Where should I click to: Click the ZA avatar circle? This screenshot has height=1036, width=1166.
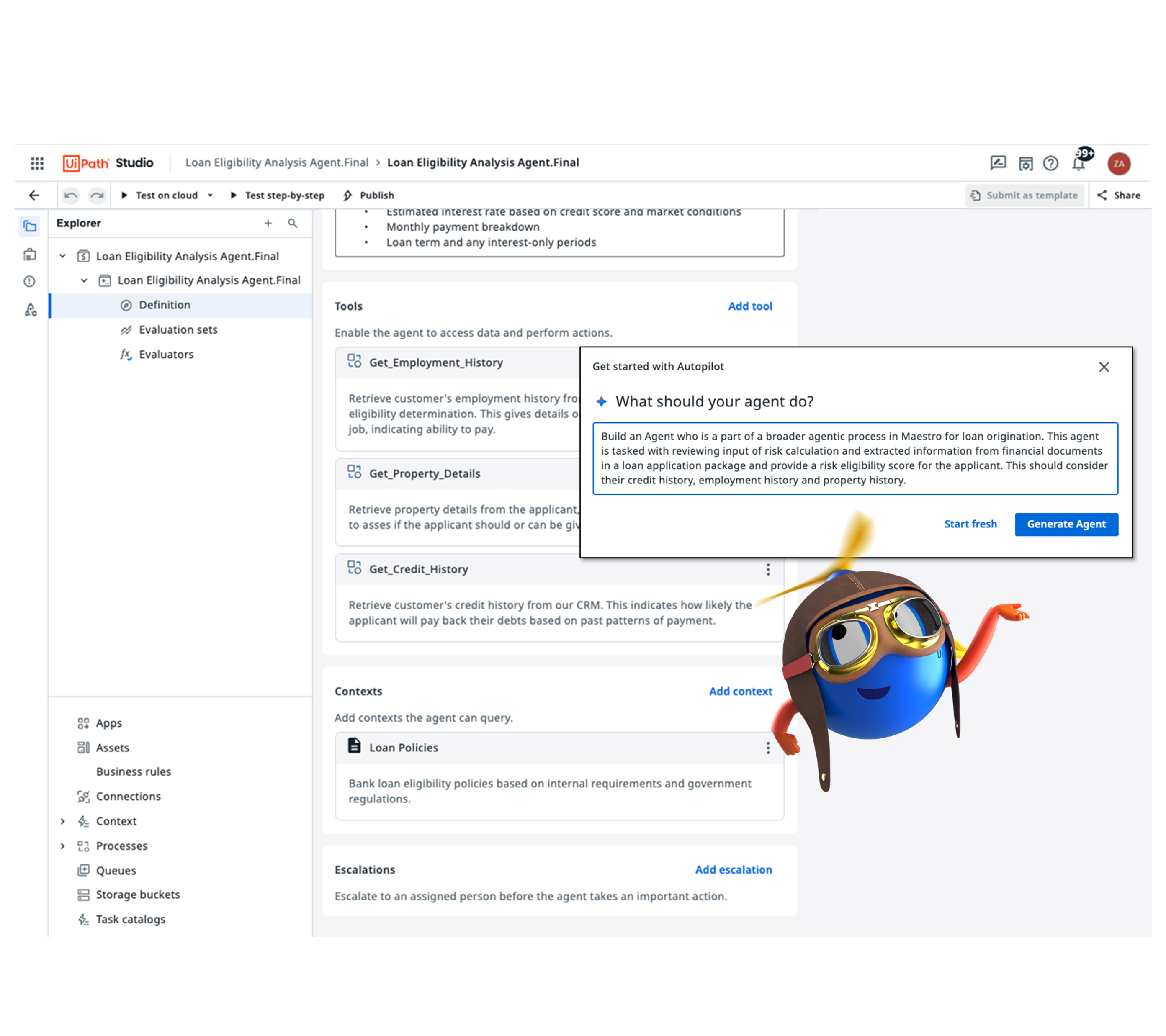tap(1120, 164)
